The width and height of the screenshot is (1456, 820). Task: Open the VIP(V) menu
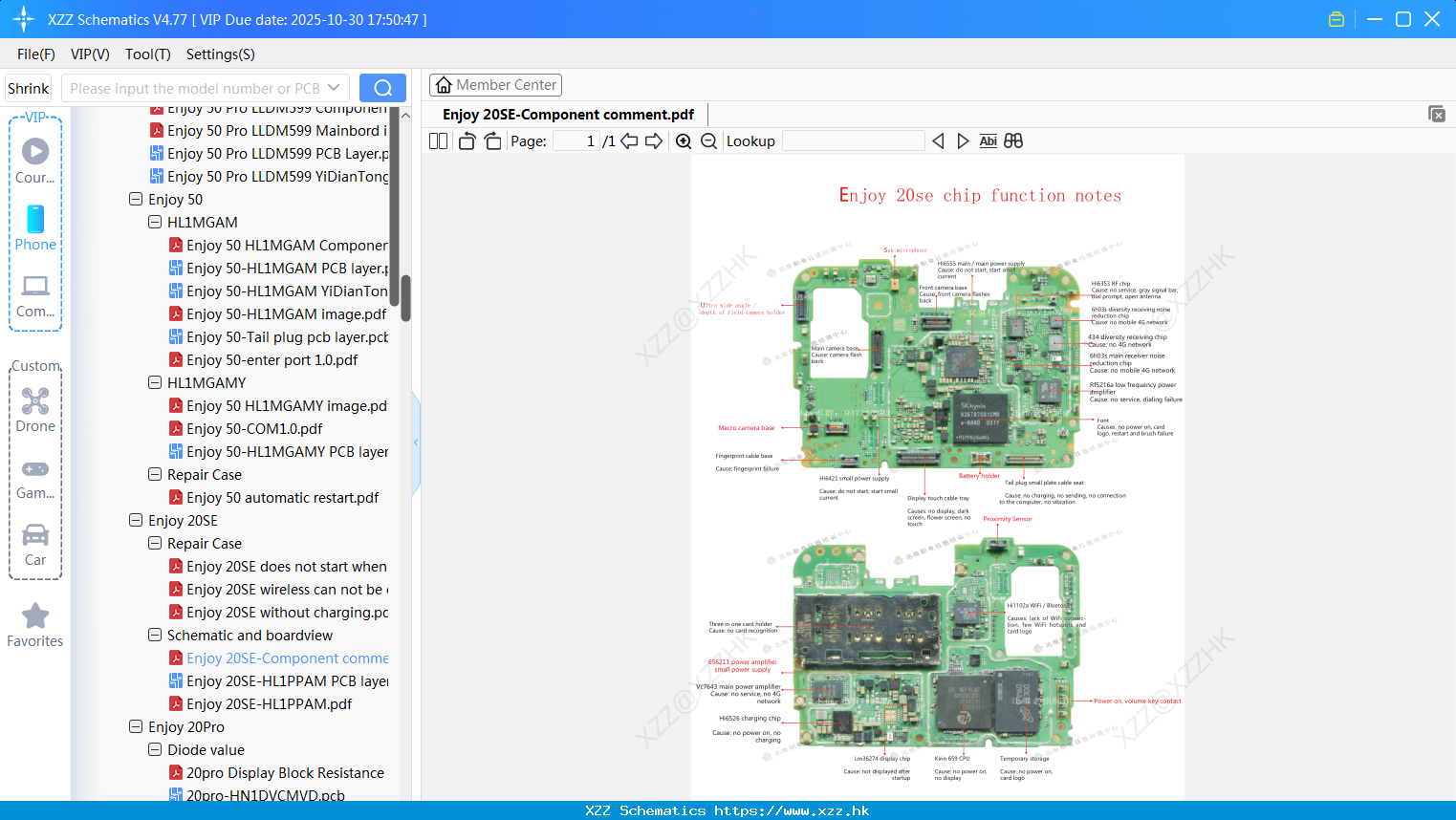point(90,54)
